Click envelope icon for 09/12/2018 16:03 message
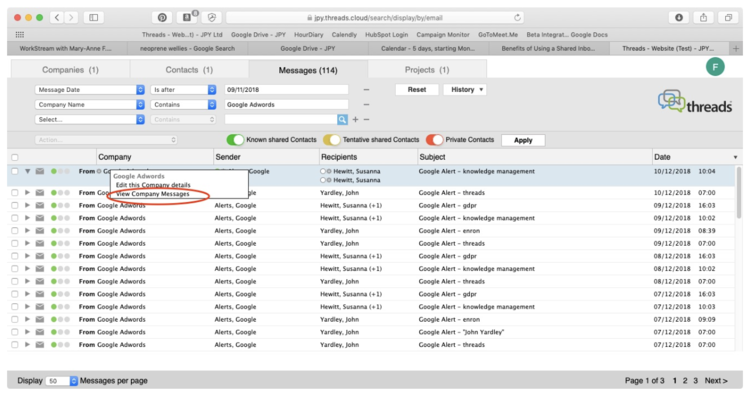Screen dimensions: 750x397 pyautogui.click(x=40, y=205)
